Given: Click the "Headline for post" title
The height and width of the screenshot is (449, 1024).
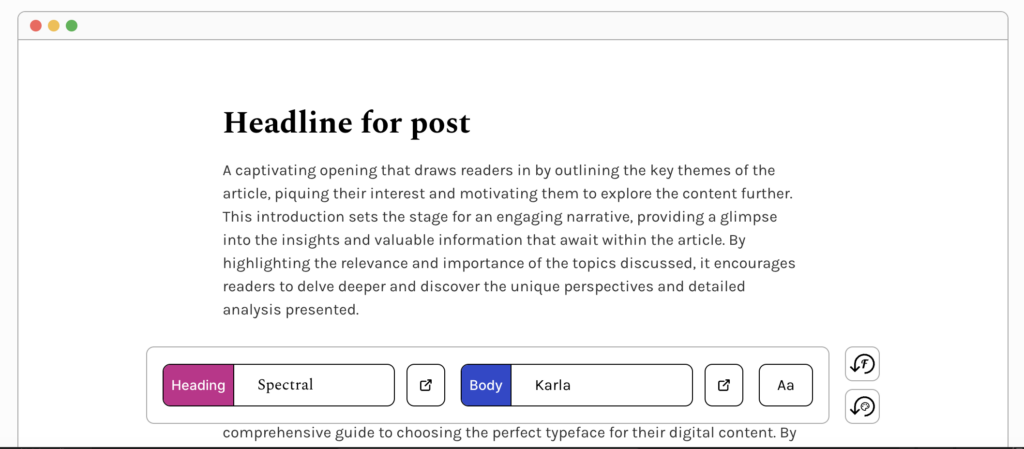Looking at the screenshot, I should pyautogui.click(x=346, y=123).
